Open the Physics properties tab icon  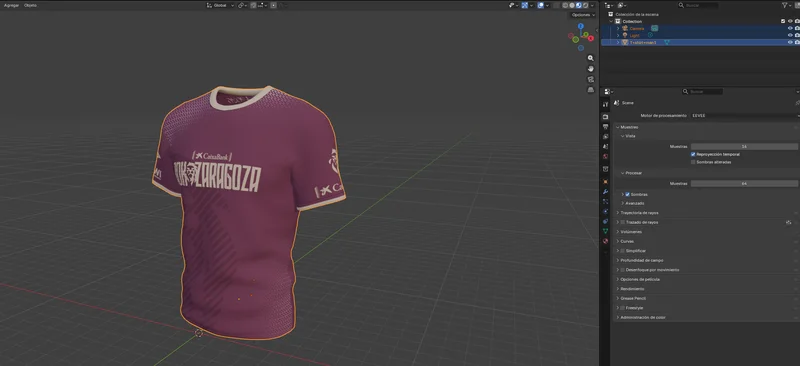[605, 211]
